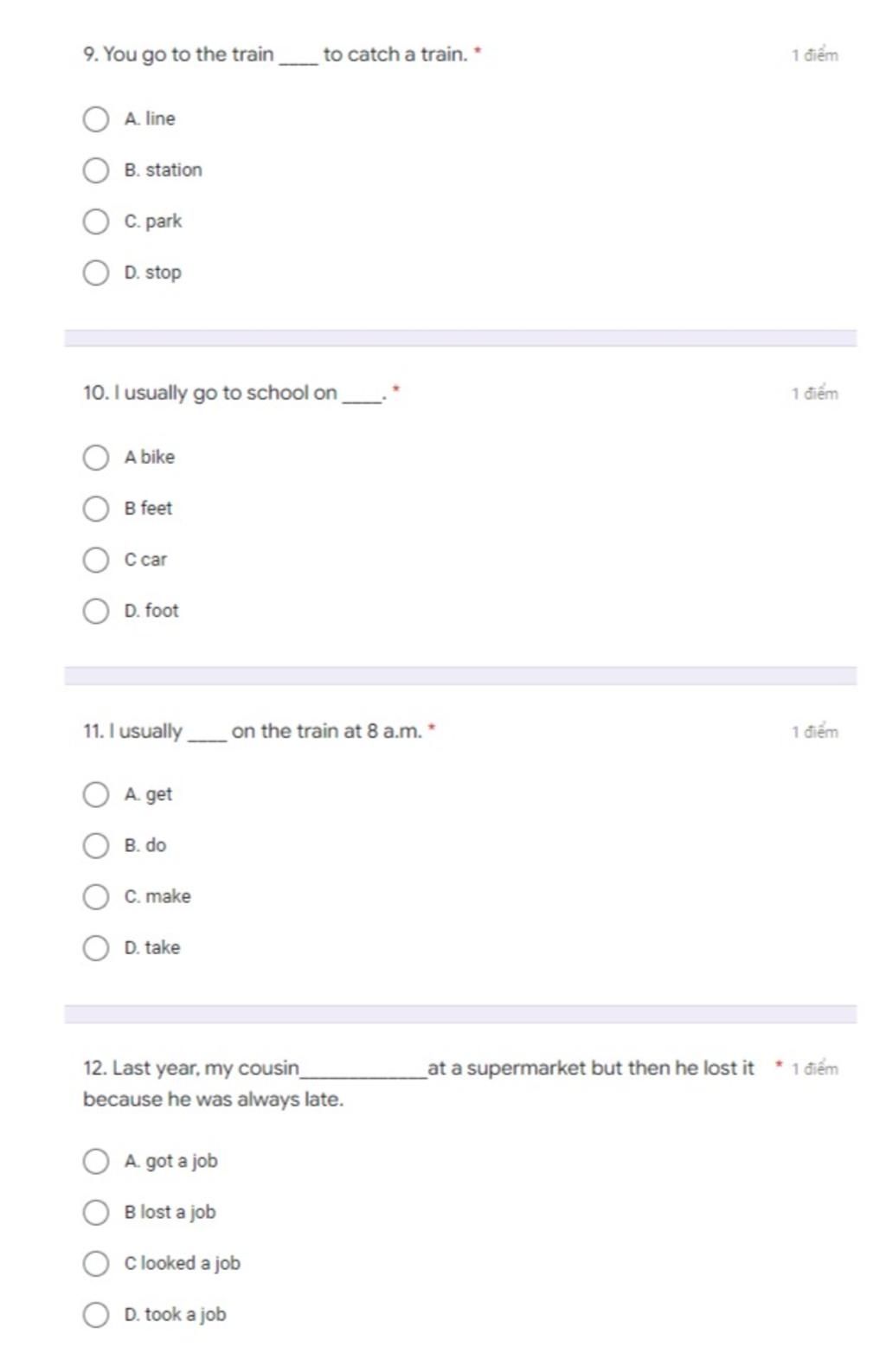The height and width of the screenshot is (1372, 886).
Task: Select D. stop radio button
Action: click(96, 272)
